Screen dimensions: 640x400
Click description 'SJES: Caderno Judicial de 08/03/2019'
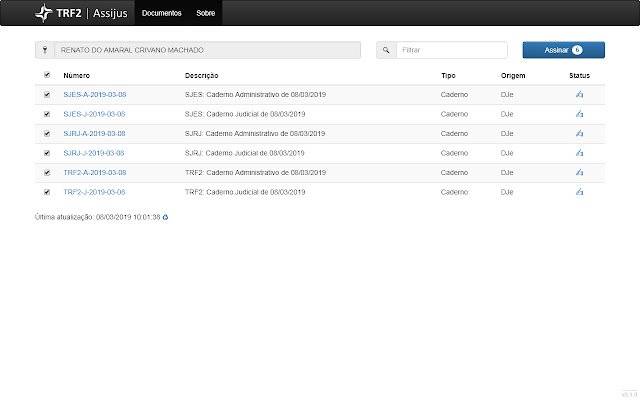[x=245, y=114]
